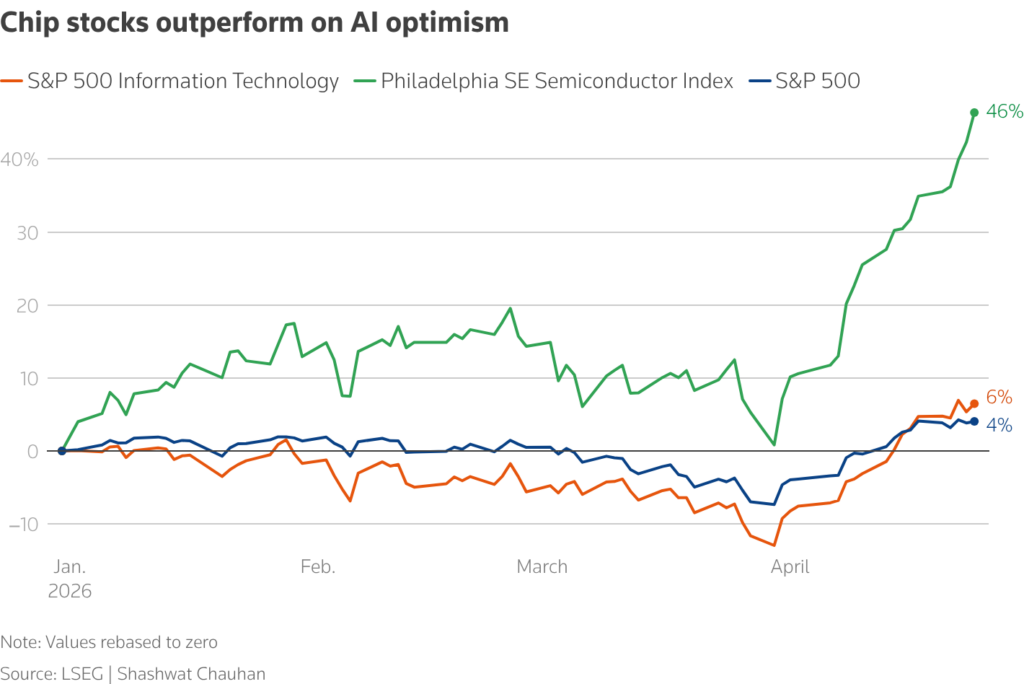Click the starting point dot at zero
1024x684 pixels.
(x=62, y=451)
